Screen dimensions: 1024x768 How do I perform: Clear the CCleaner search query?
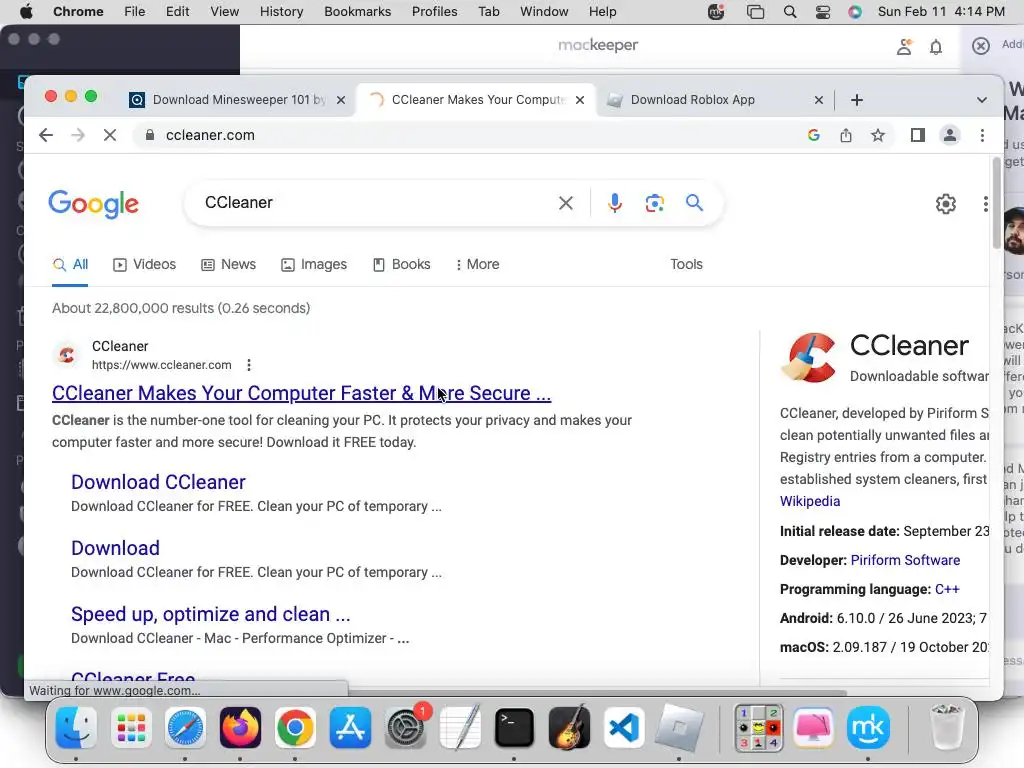pyautogui.click(x=566, y=203)
